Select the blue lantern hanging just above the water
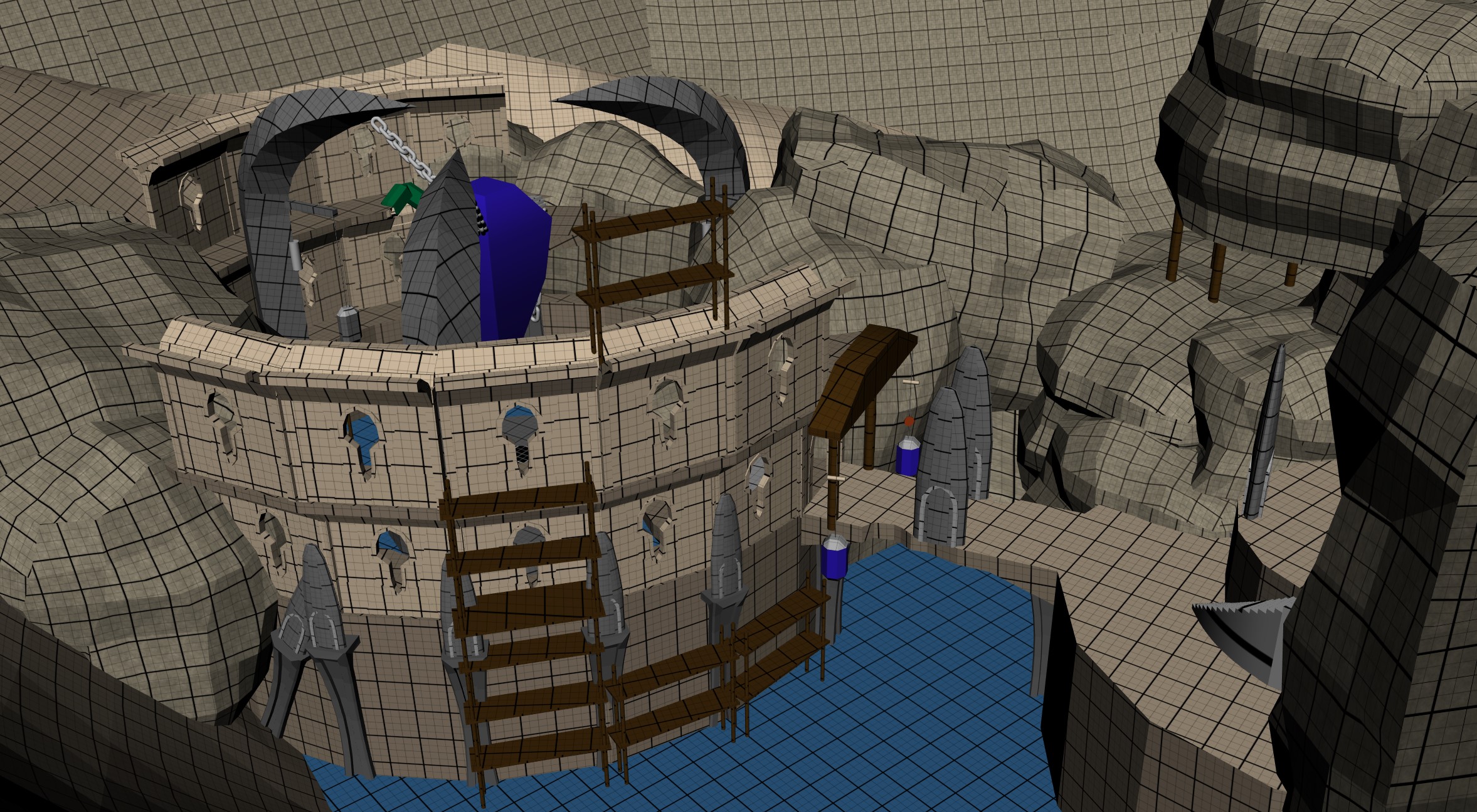 pyautogui.click(x=835, y=556)
